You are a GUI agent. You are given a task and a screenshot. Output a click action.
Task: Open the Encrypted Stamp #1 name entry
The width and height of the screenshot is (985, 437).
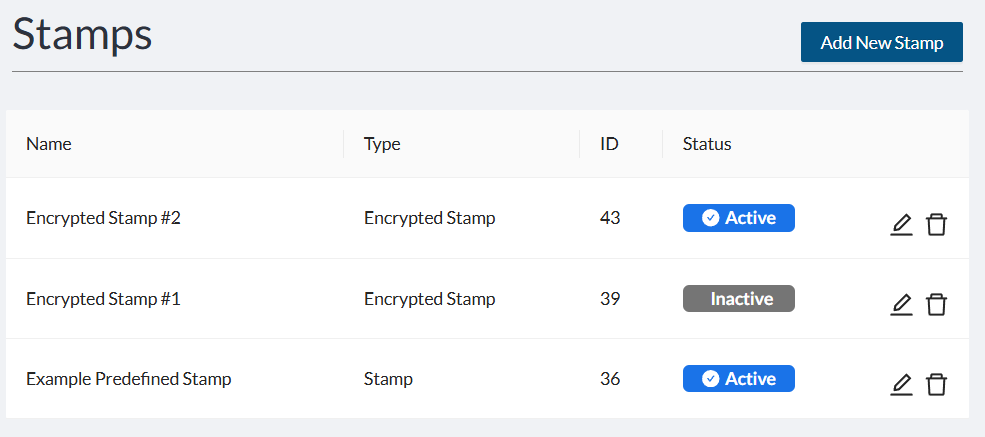point(104,299)
